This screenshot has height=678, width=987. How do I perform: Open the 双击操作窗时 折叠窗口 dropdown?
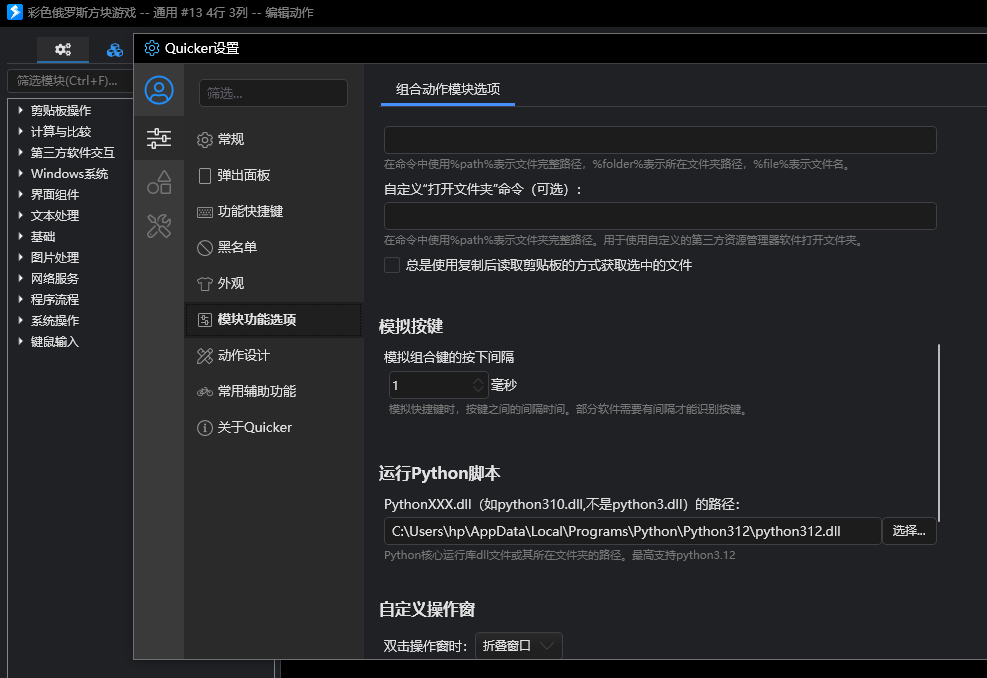[519, 646]
